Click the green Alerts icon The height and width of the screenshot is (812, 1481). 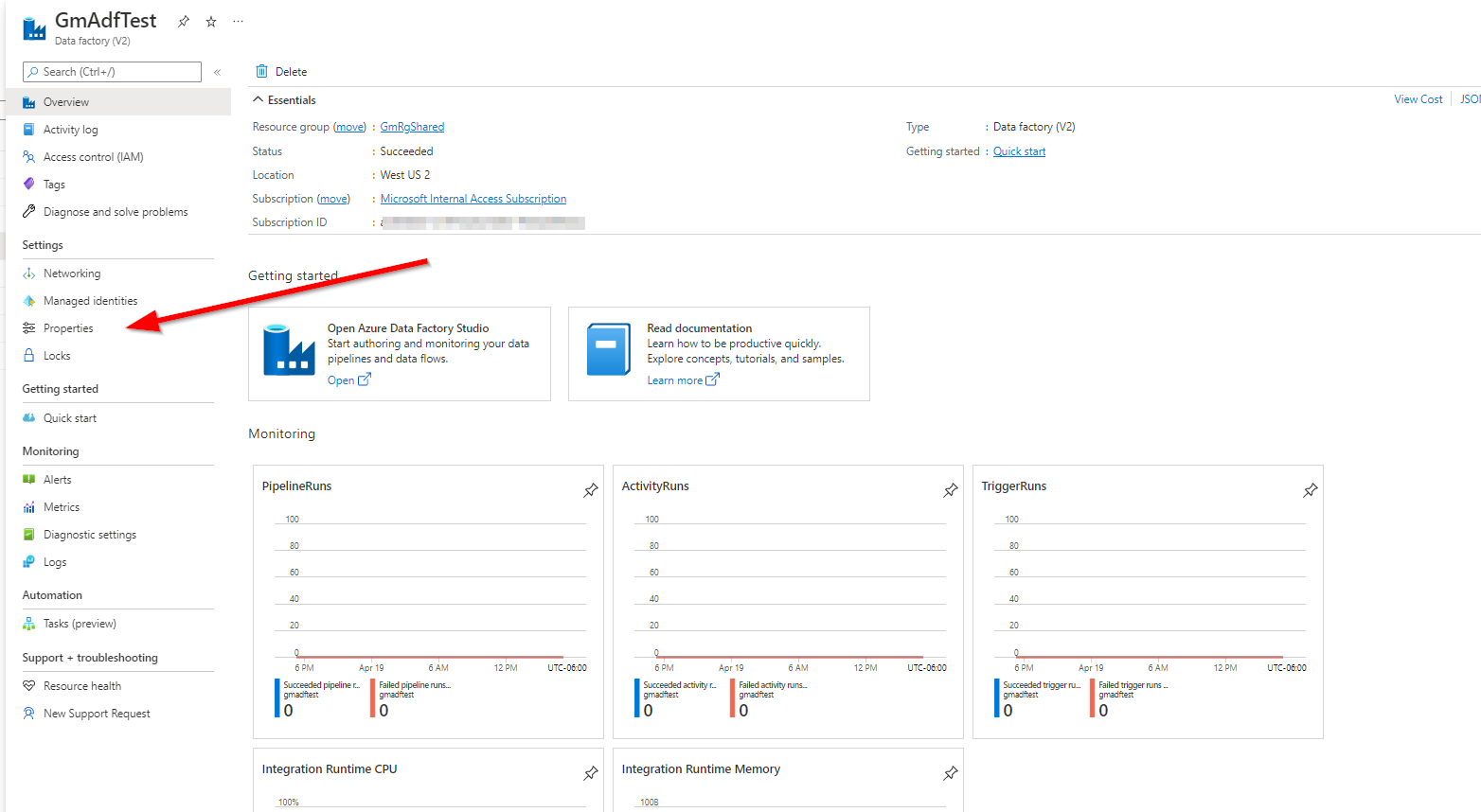click(29, 480)
